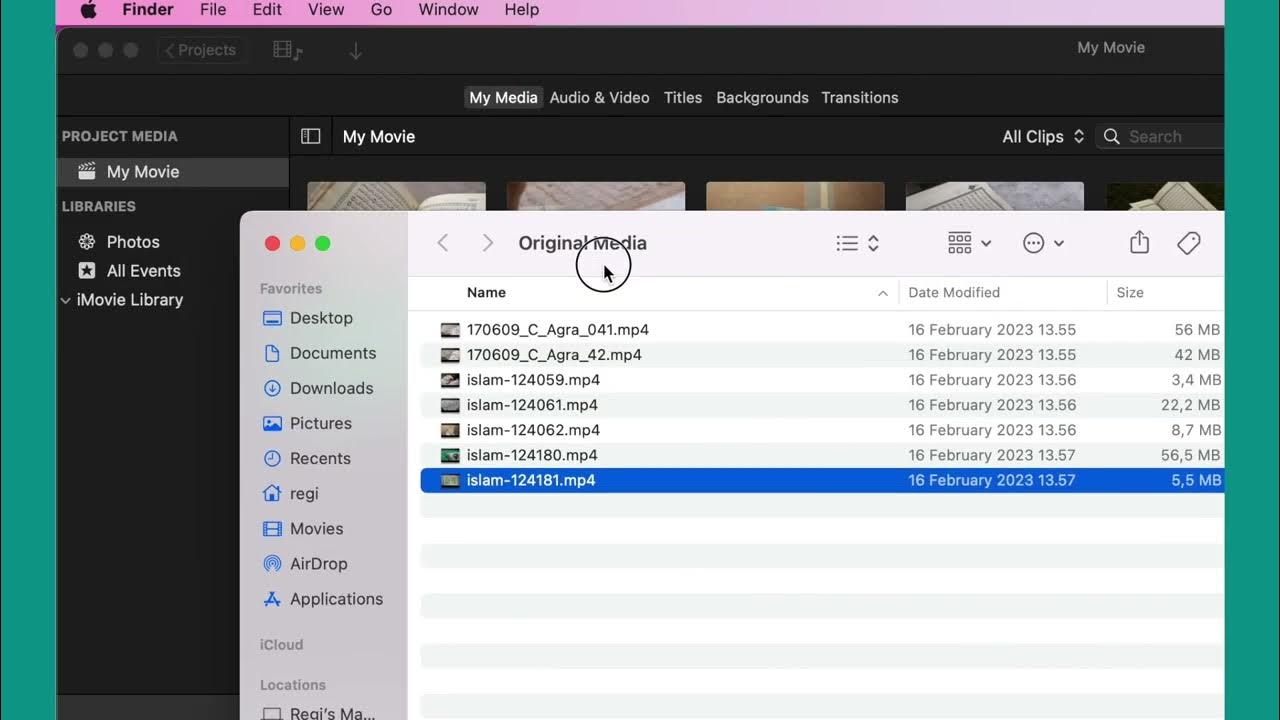Screen dimensions: 1280x720
Task: Select file islam-124181.mp4
Action: 822,480
